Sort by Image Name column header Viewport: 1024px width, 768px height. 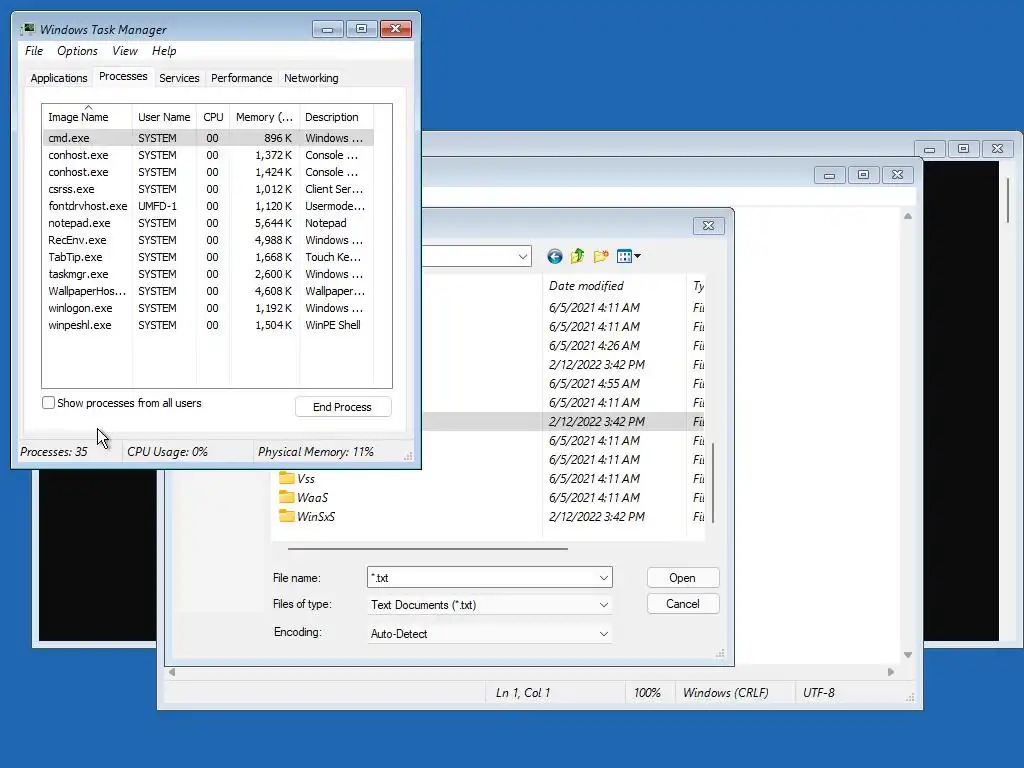[87, 117]
